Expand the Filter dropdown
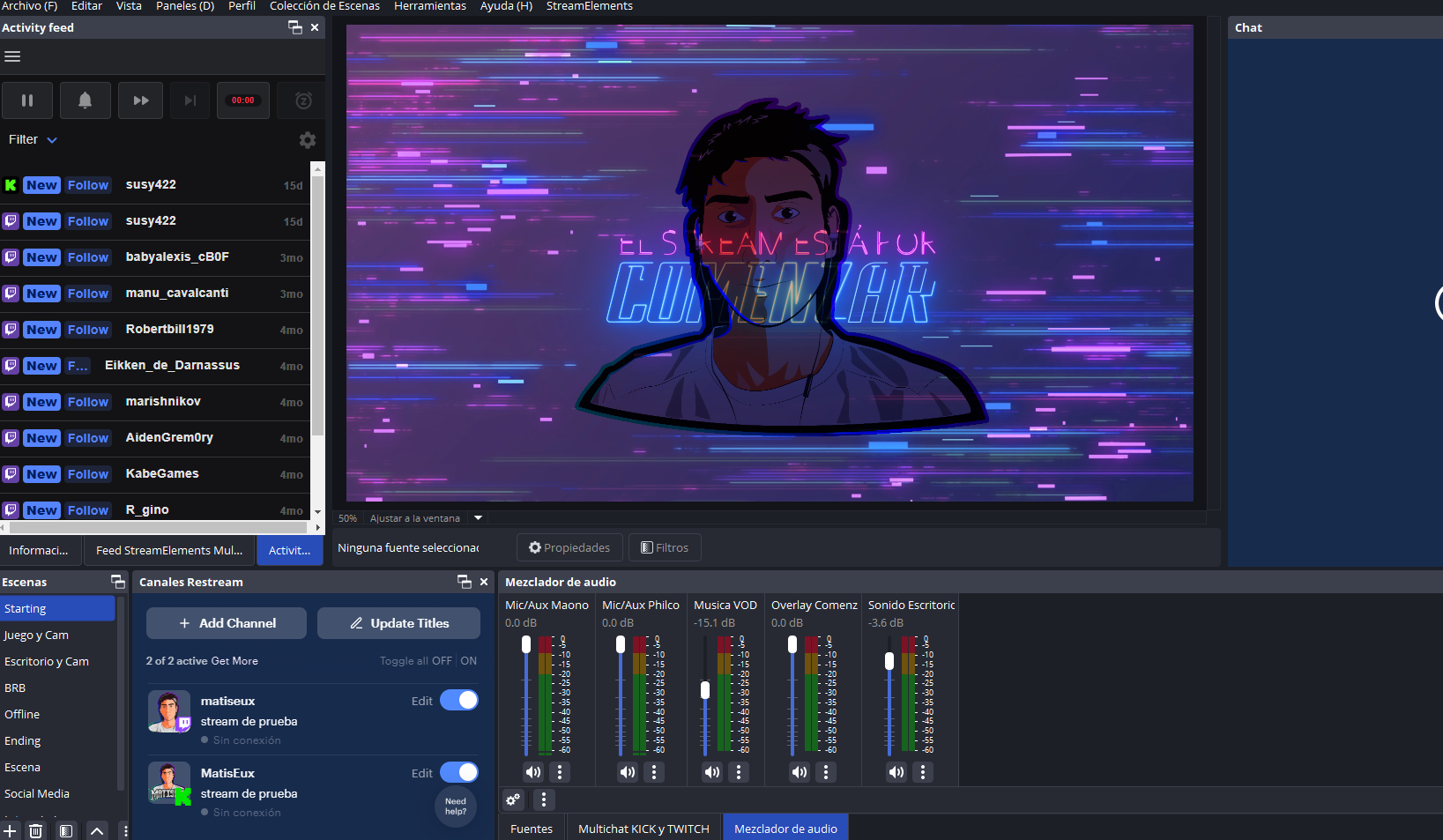The height and width of the screenshot is (840, 1443). (33, 140)
